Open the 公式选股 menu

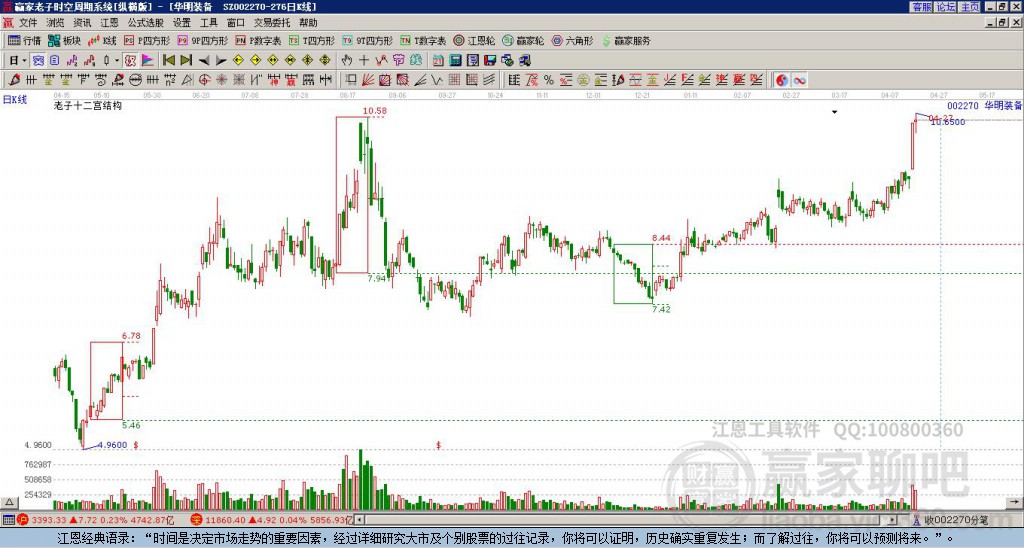145,23
